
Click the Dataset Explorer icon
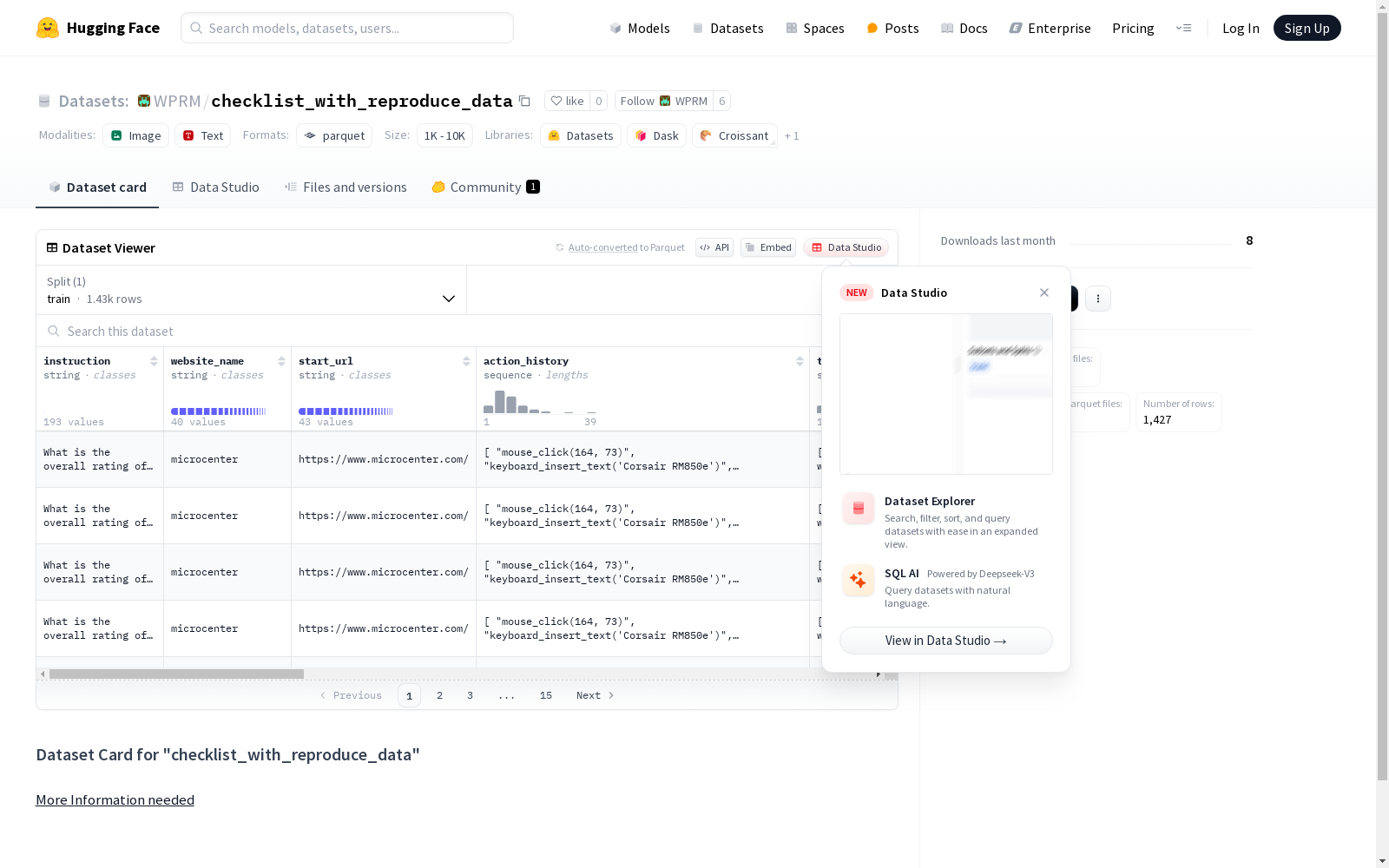pos(859,509)
